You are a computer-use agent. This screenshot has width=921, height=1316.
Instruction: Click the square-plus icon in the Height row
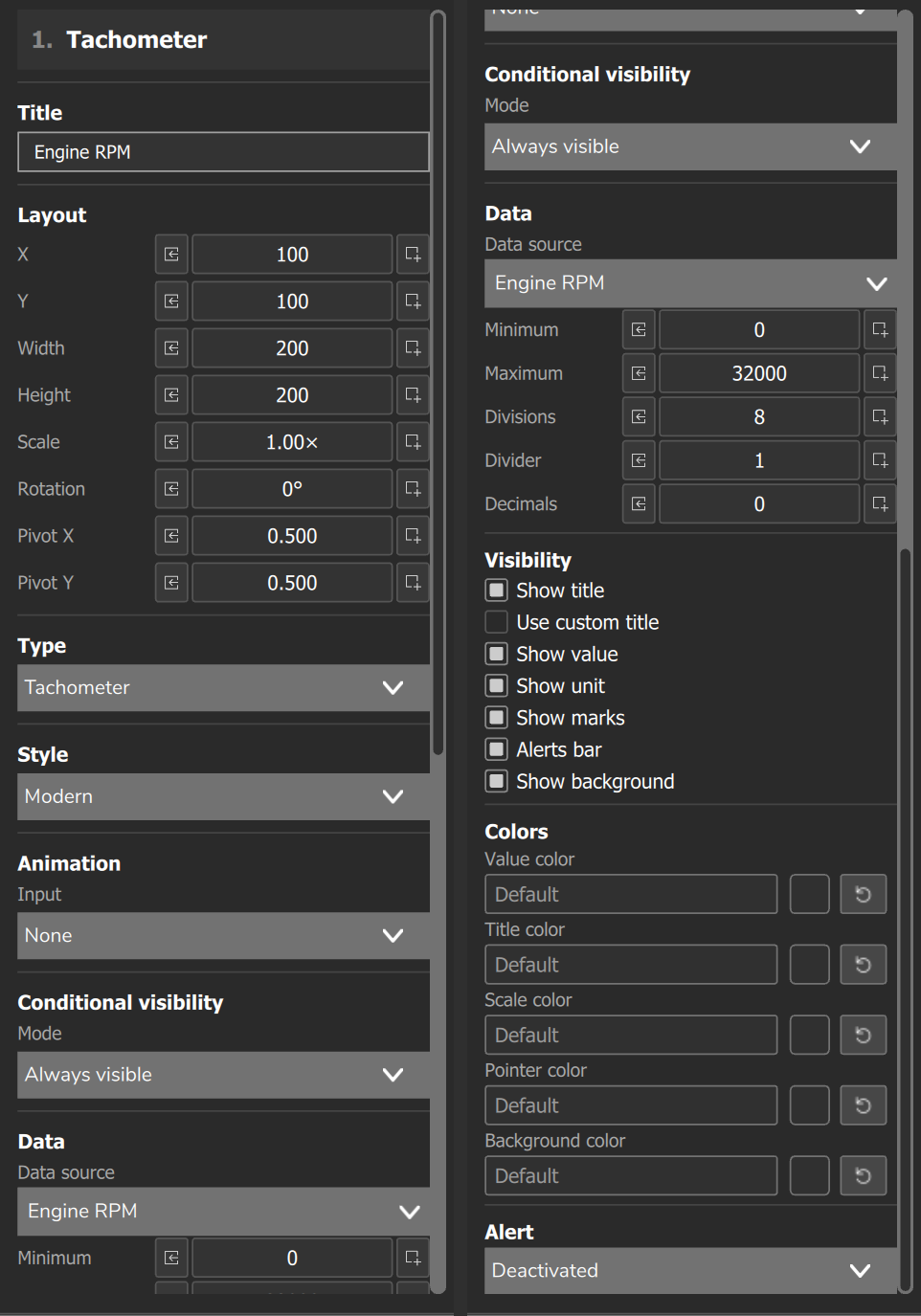(x=413, y=395)
